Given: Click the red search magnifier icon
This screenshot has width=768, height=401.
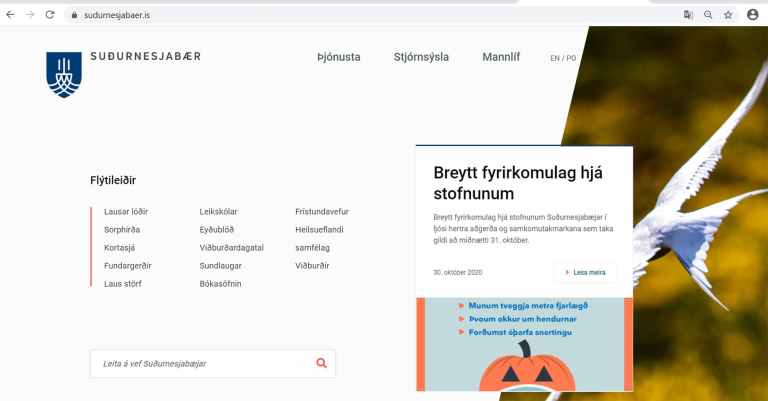Looking at the screenshot, I should (x=321, y=363).
